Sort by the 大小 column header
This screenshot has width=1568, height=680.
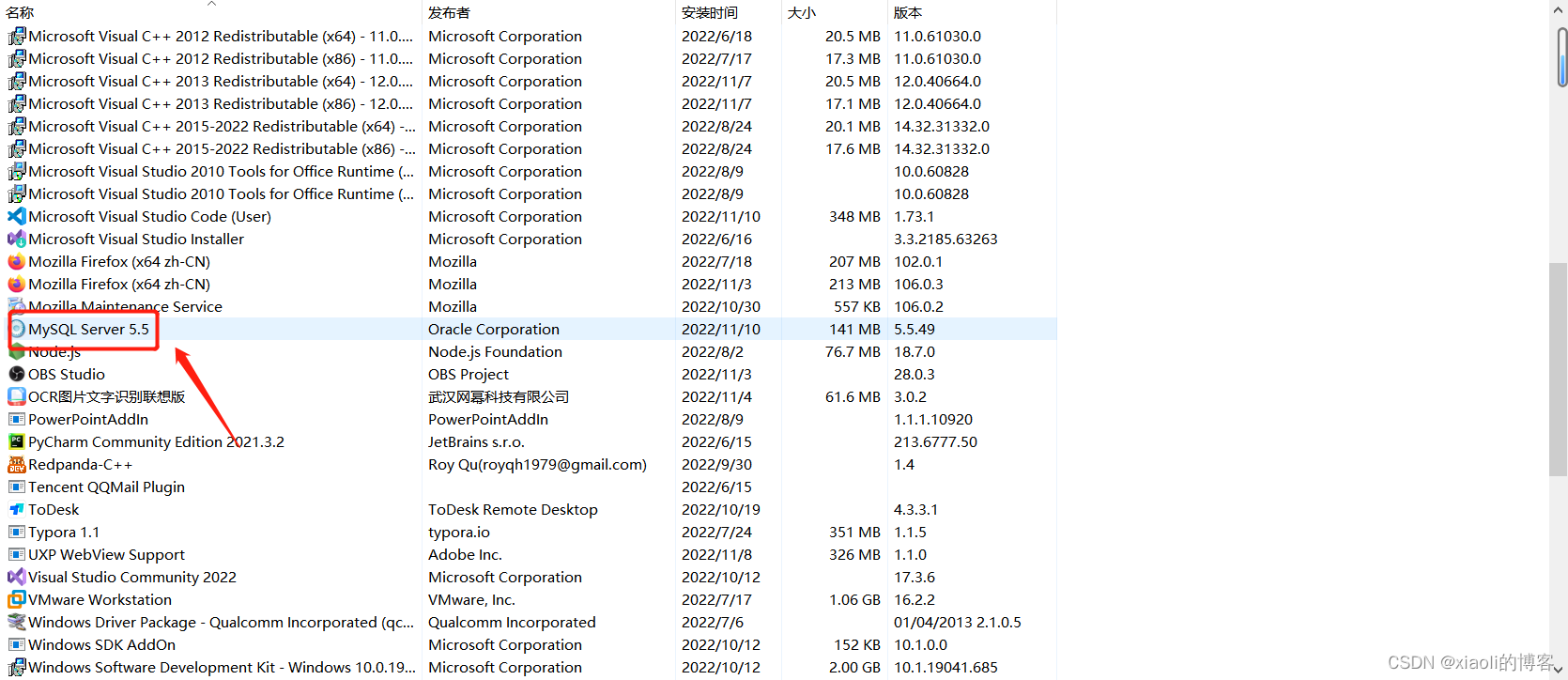tap(835, 12)
